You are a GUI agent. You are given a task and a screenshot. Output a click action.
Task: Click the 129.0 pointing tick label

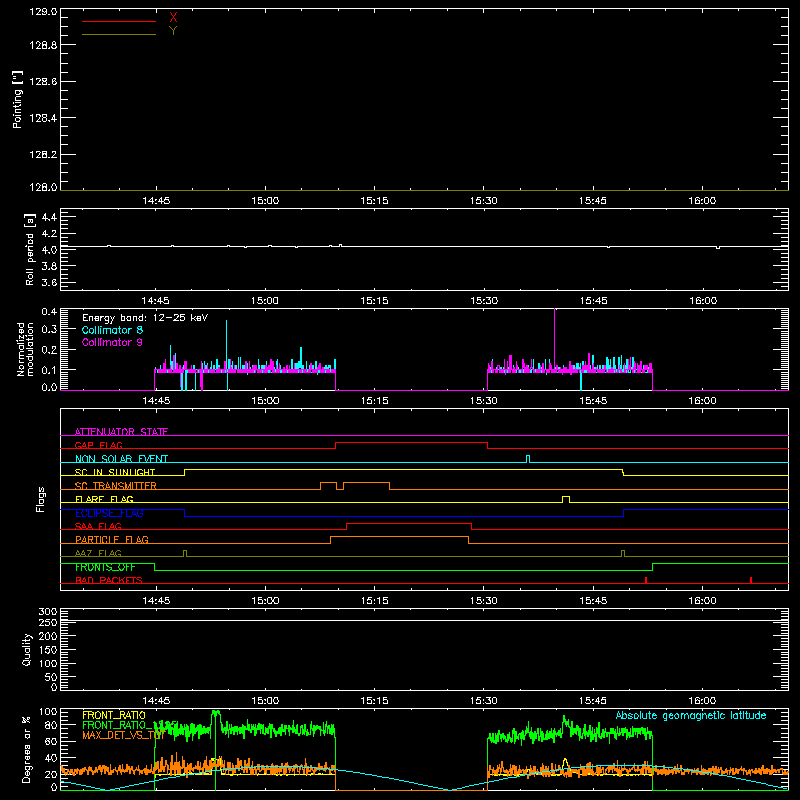pos(43,12)
